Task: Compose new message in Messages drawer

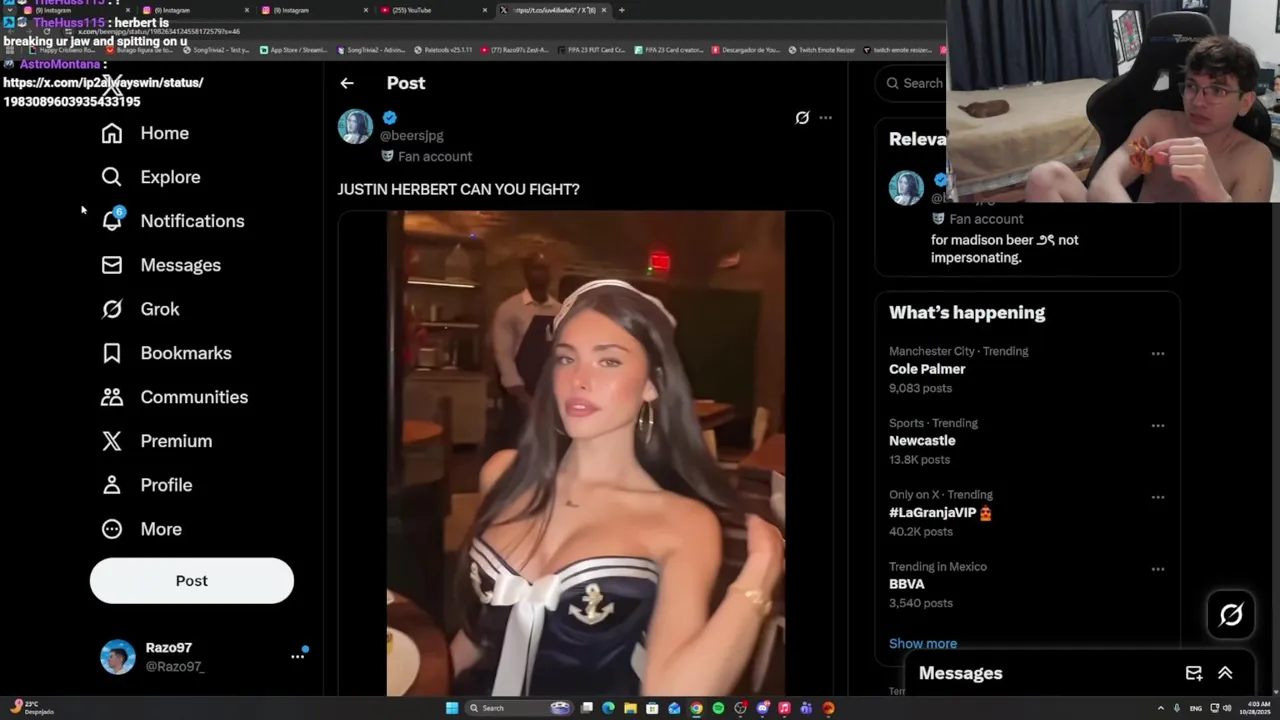Action: pos(1194,673)
